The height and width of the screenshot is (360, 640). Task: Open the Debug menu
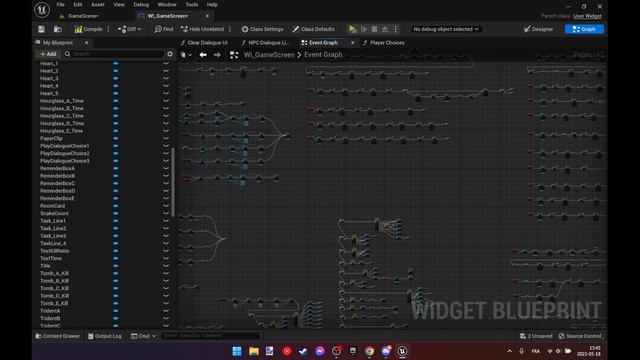[x=141, y=4]
